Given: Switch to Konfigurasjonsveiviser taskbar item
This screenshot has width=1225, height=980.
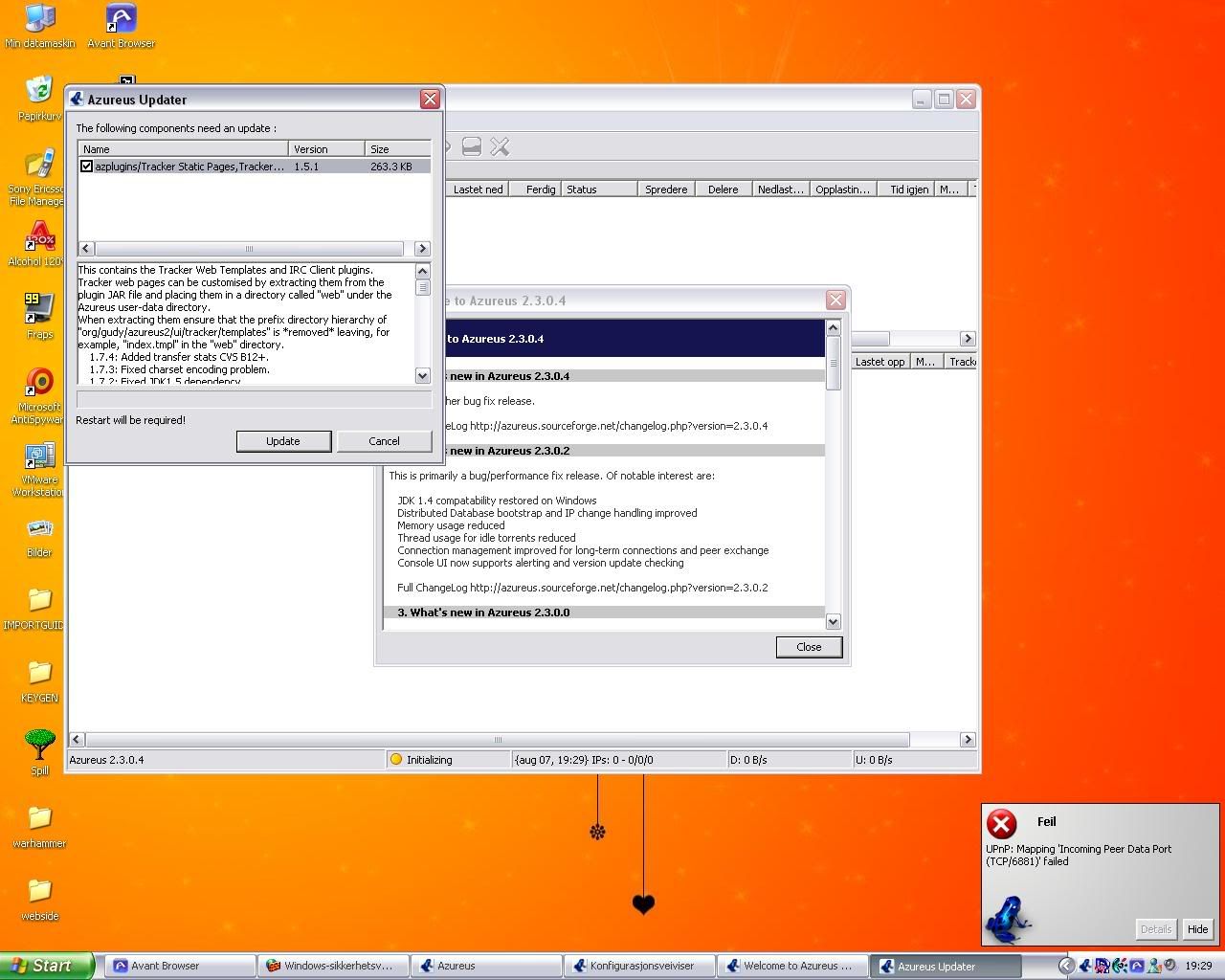Looking at the screenshot, I should [x=639, y=966].
